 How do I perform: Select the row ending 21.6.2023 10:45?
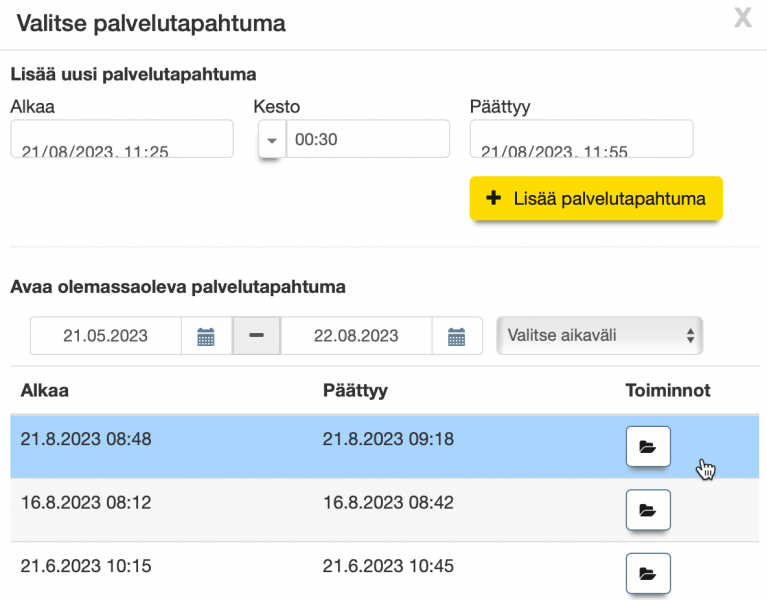pos(370,566)
